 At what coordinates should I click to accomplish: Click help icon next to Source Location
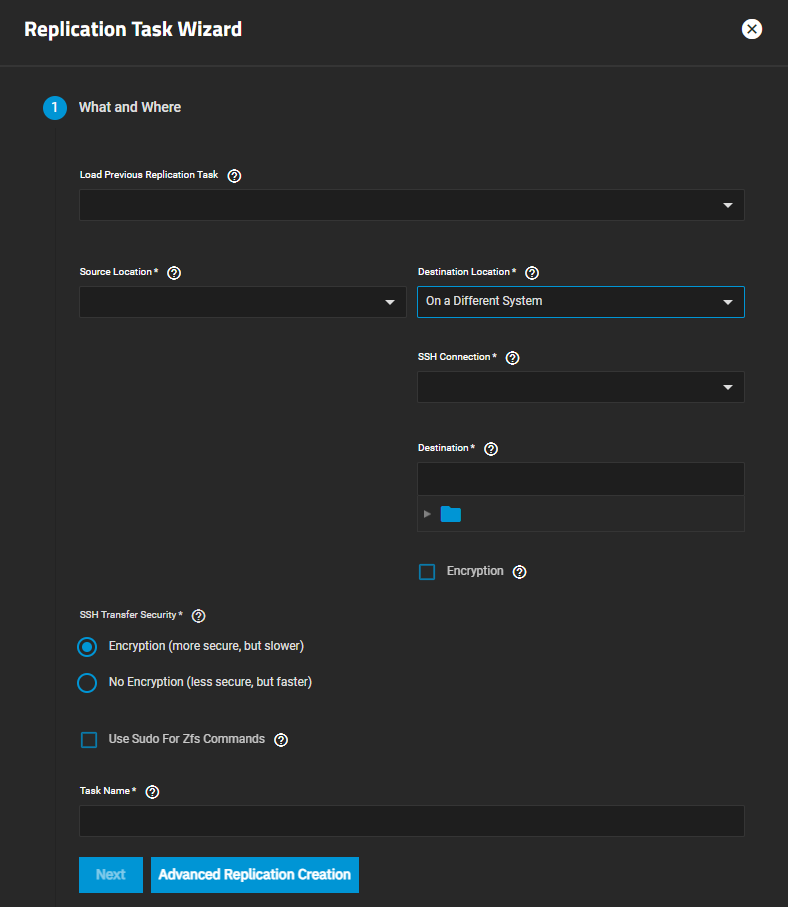tap(174, 273)
